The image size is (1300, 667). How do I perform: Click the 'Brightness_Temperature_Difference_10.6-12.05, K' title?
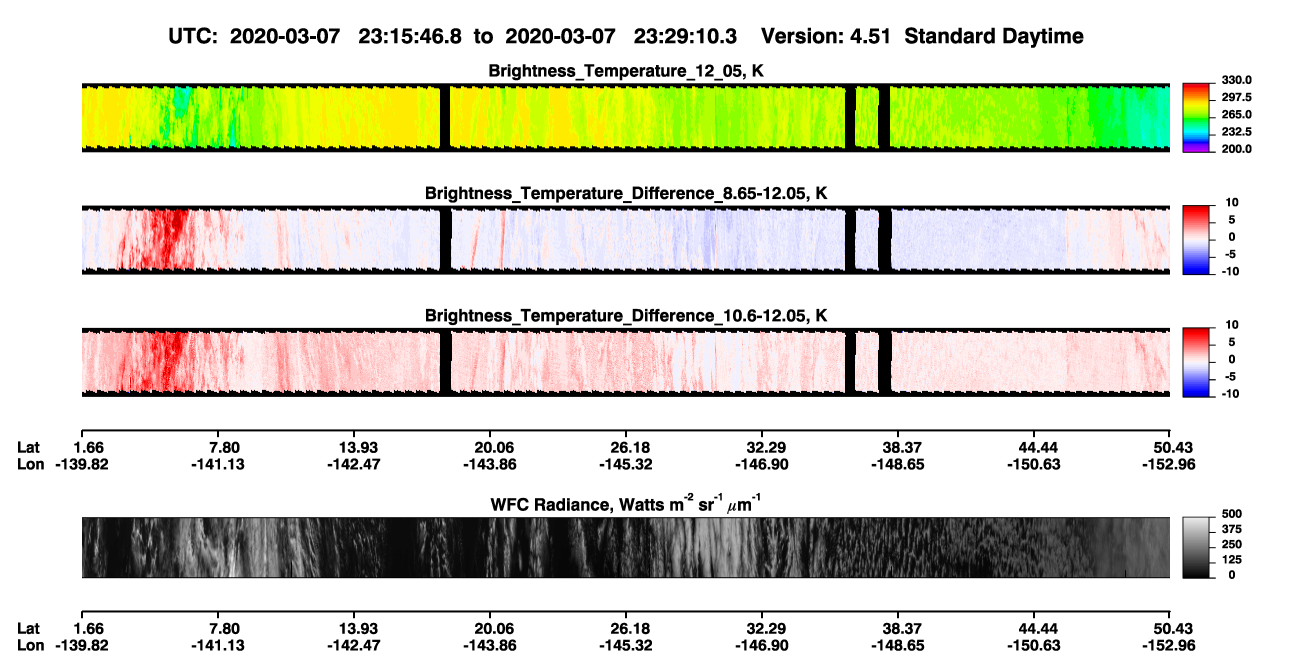(626, 315)
